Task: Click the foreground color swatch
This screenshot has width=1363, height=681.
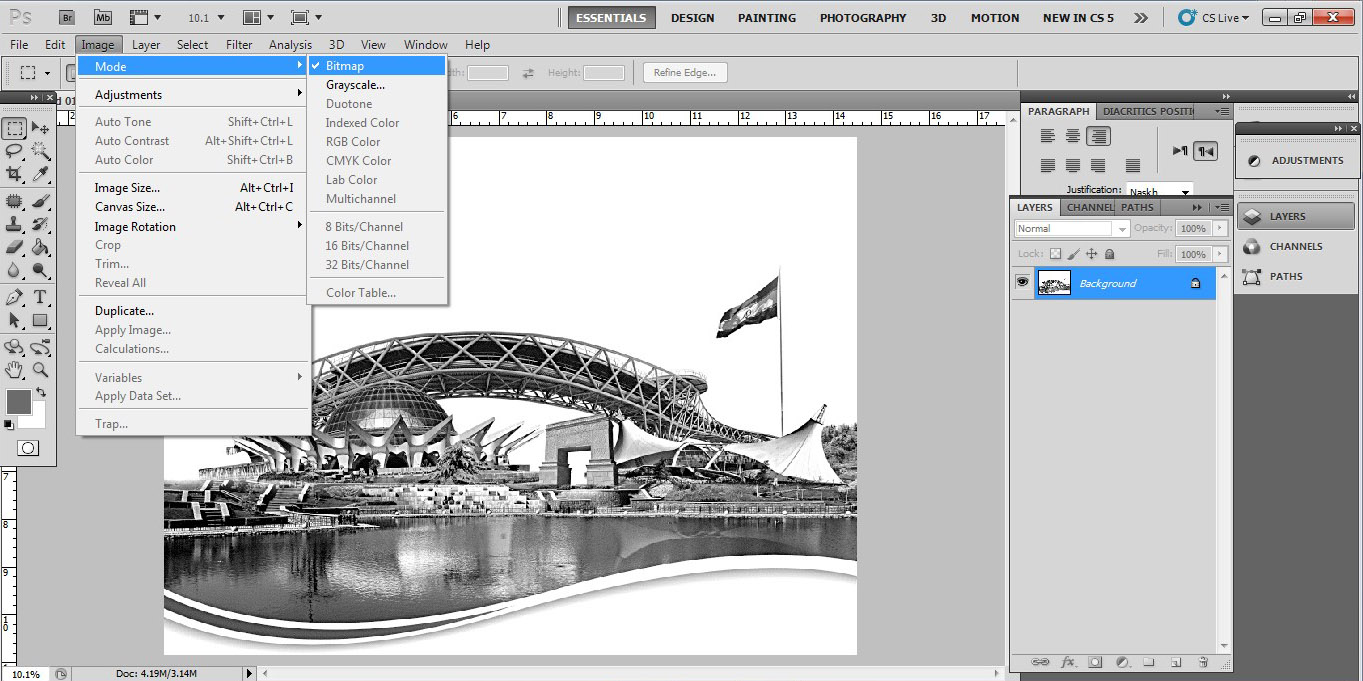Action: (x=17, y=400)
